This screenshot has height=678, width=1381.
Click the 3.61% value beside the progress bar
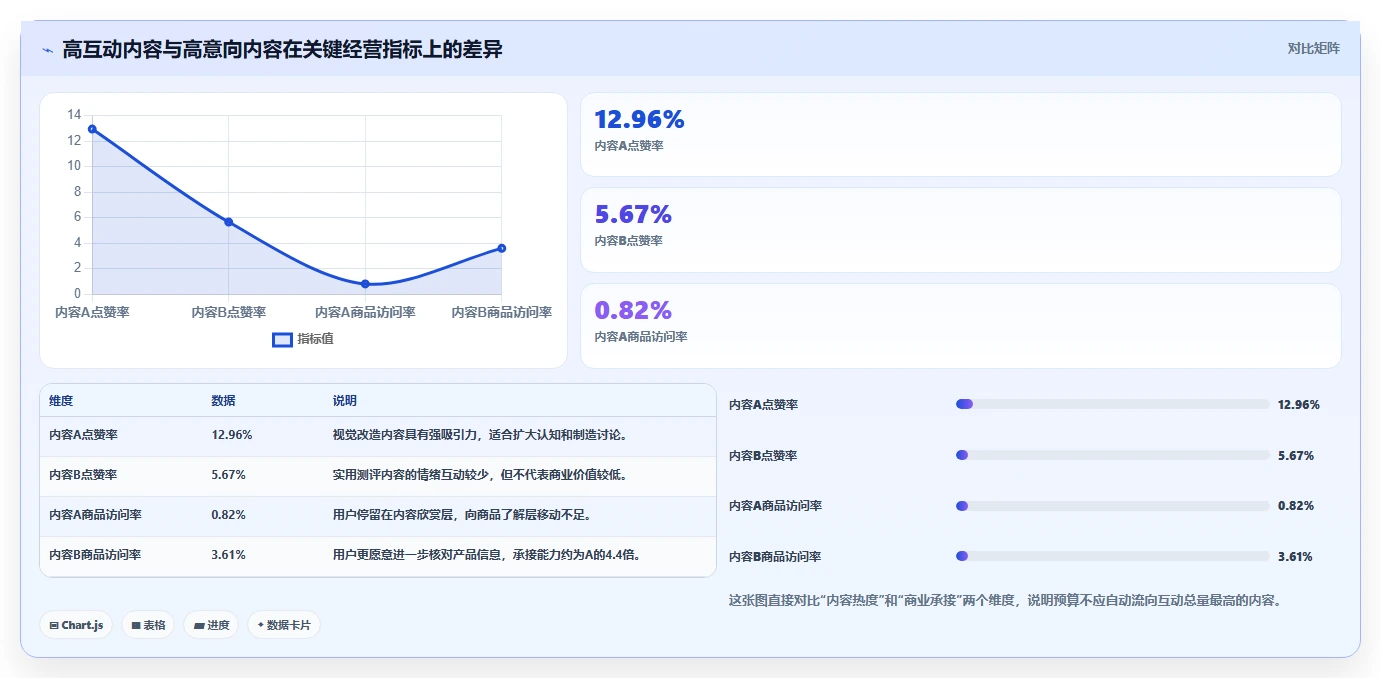(x=1295, y=557)
